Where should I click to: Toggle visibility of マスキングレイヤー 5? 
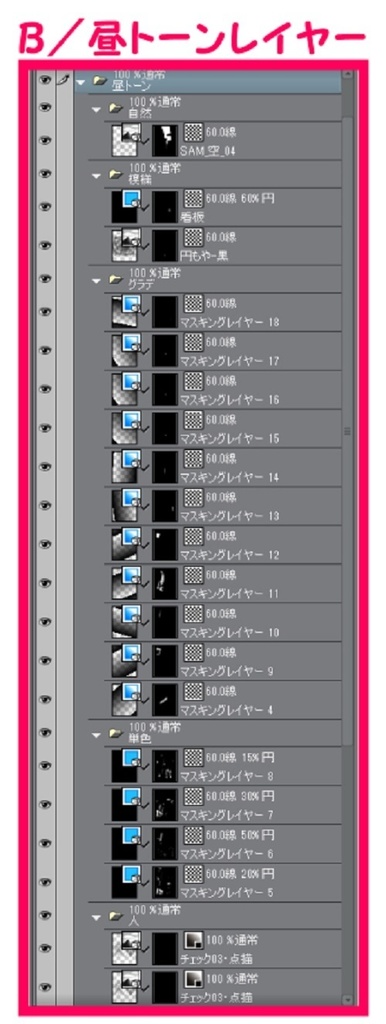(x=45, y=882)
